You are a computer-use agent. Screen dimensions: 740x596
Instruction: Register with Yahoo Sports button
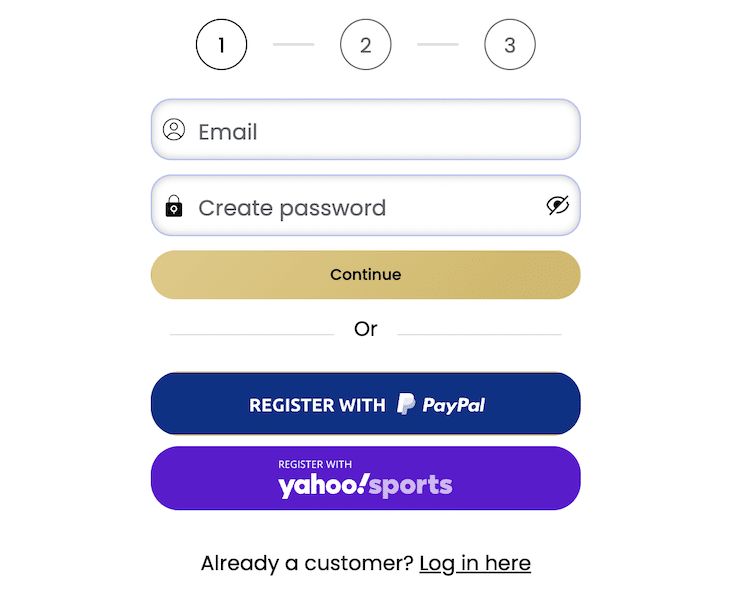(366, 478)
